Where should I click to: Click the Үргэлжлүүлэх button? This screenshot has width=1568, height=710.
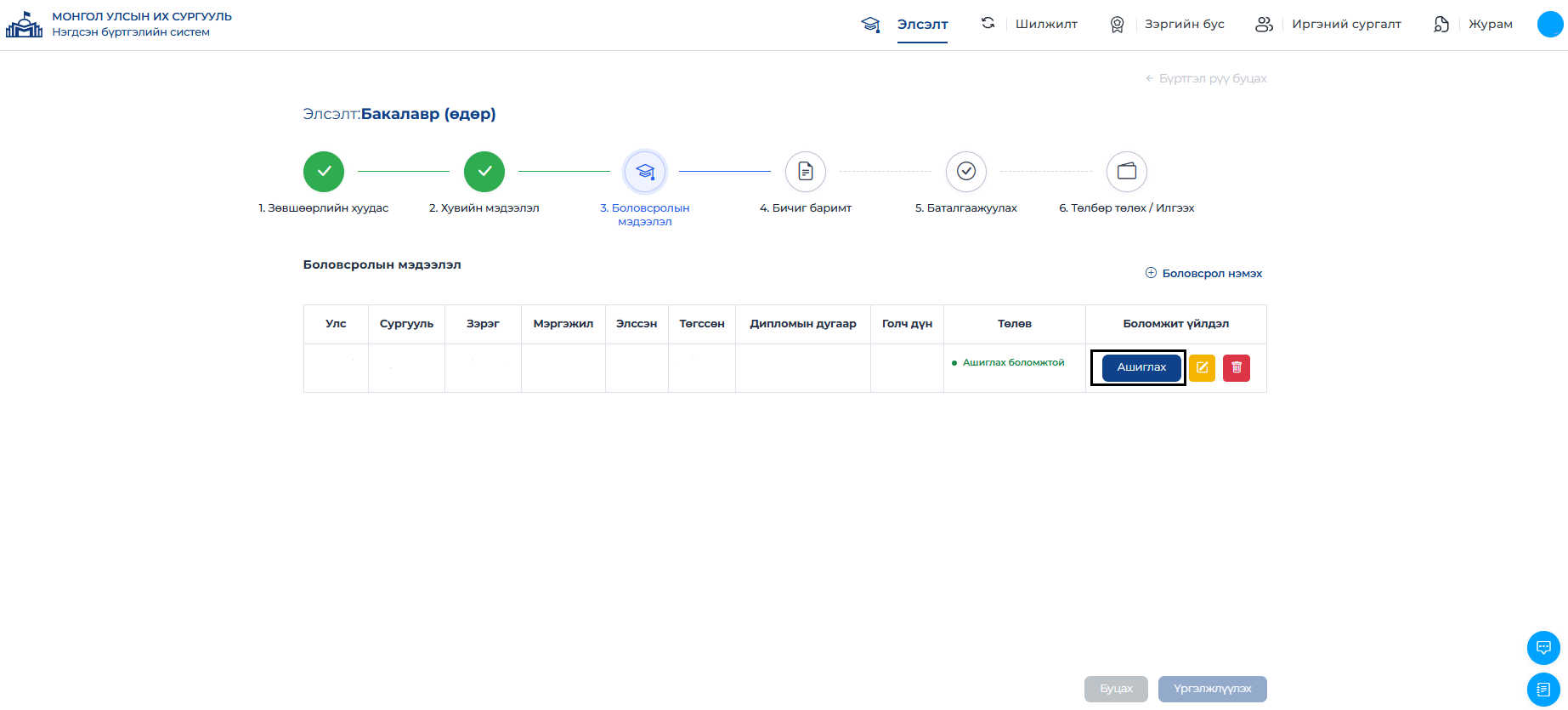click(x=1213, y=689)
